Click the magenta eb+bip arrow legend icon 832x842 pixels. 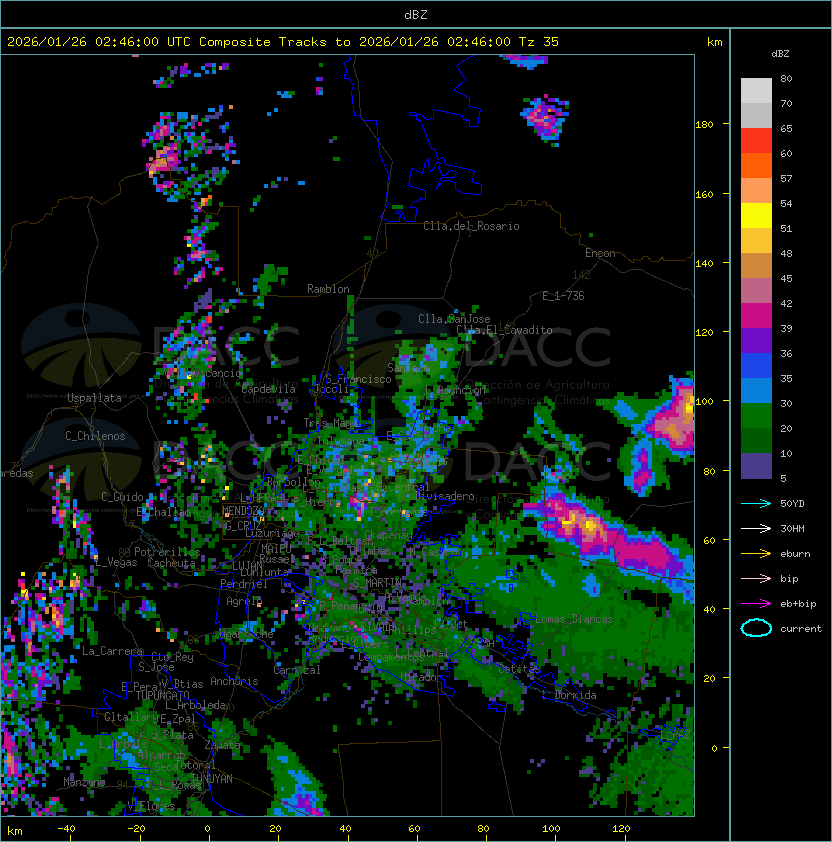[756, 604]
